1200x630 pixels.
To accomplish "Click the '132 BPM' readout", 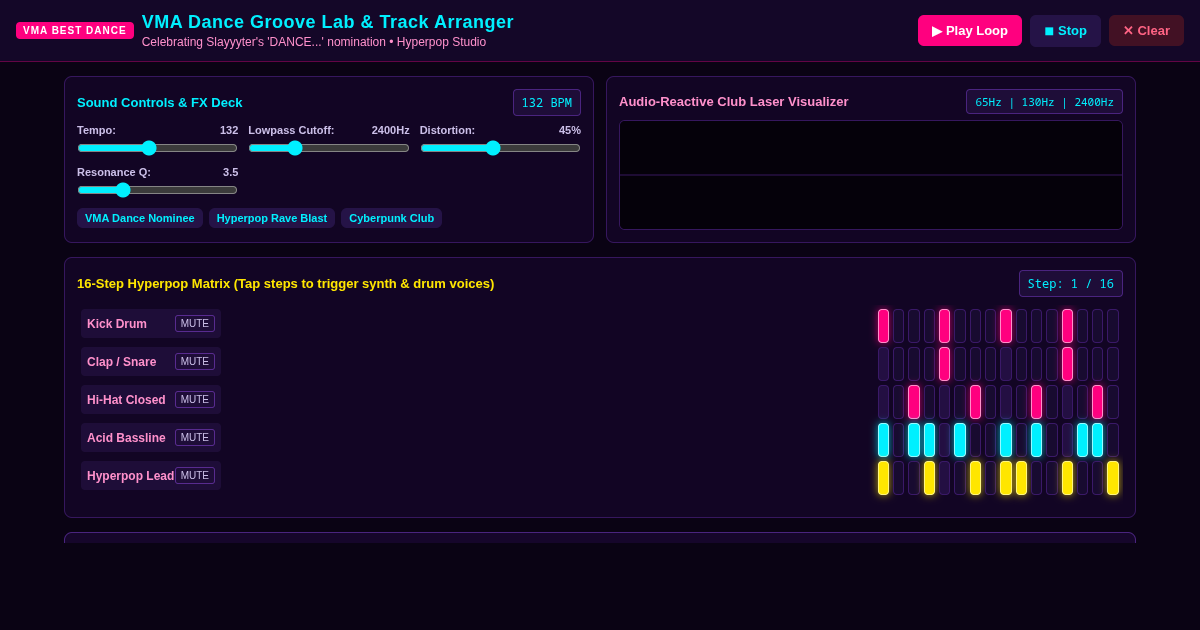I will [547, 103].
